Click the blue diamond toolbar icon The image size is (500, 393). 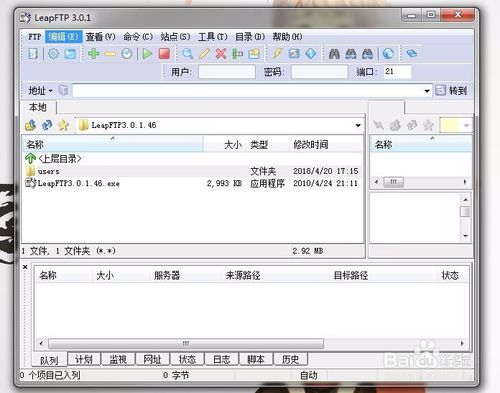click(311, 53)
